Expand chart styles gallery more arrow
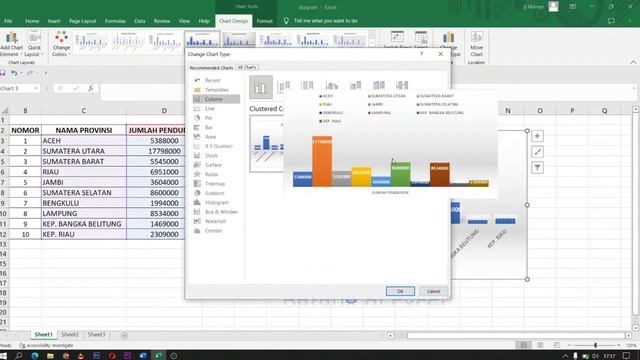Image resolution: width=640 pixels, height=360 pixels. click(x=372, y=44)
